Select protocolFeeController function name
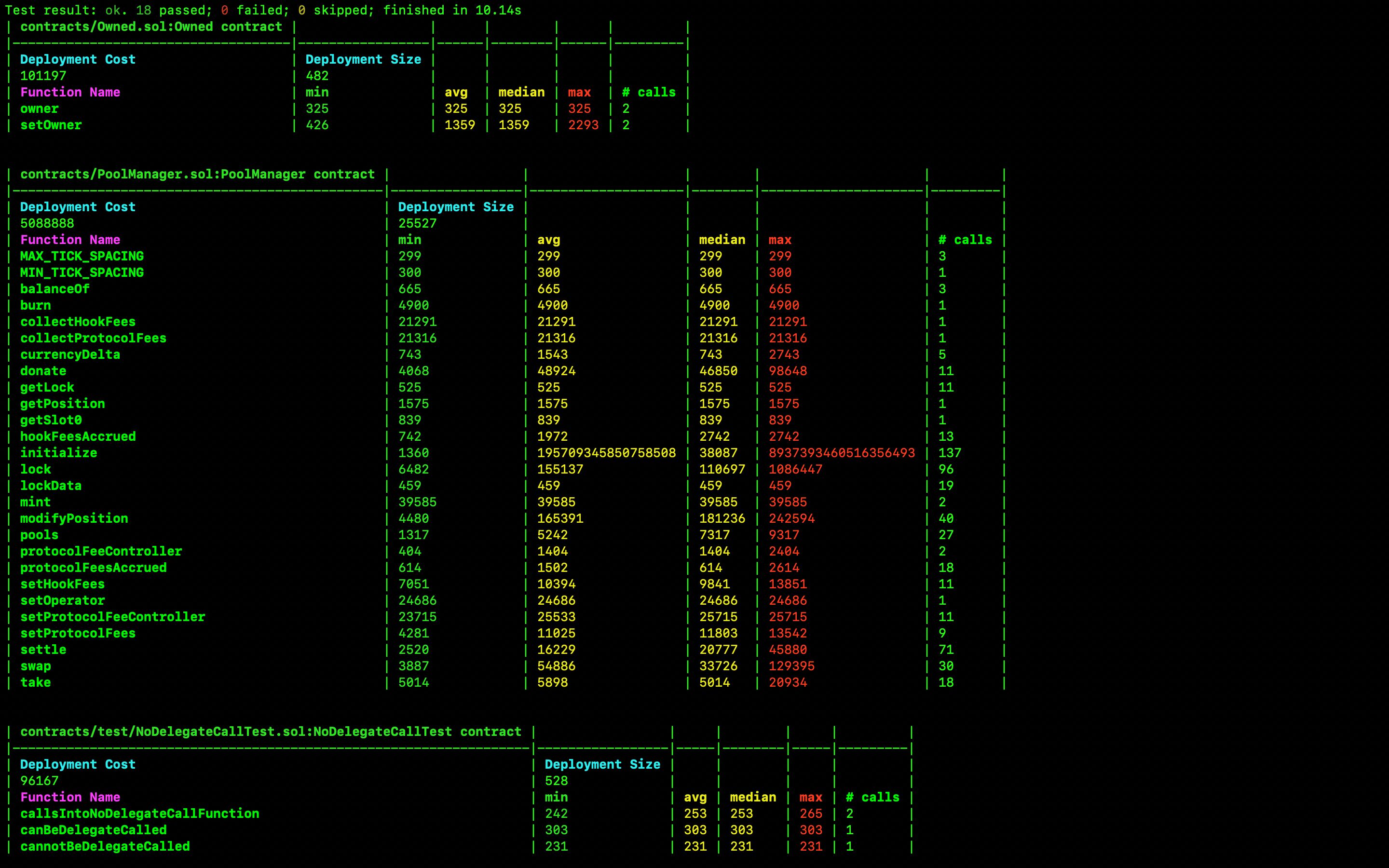1389x868 pixels. point(101,551)
